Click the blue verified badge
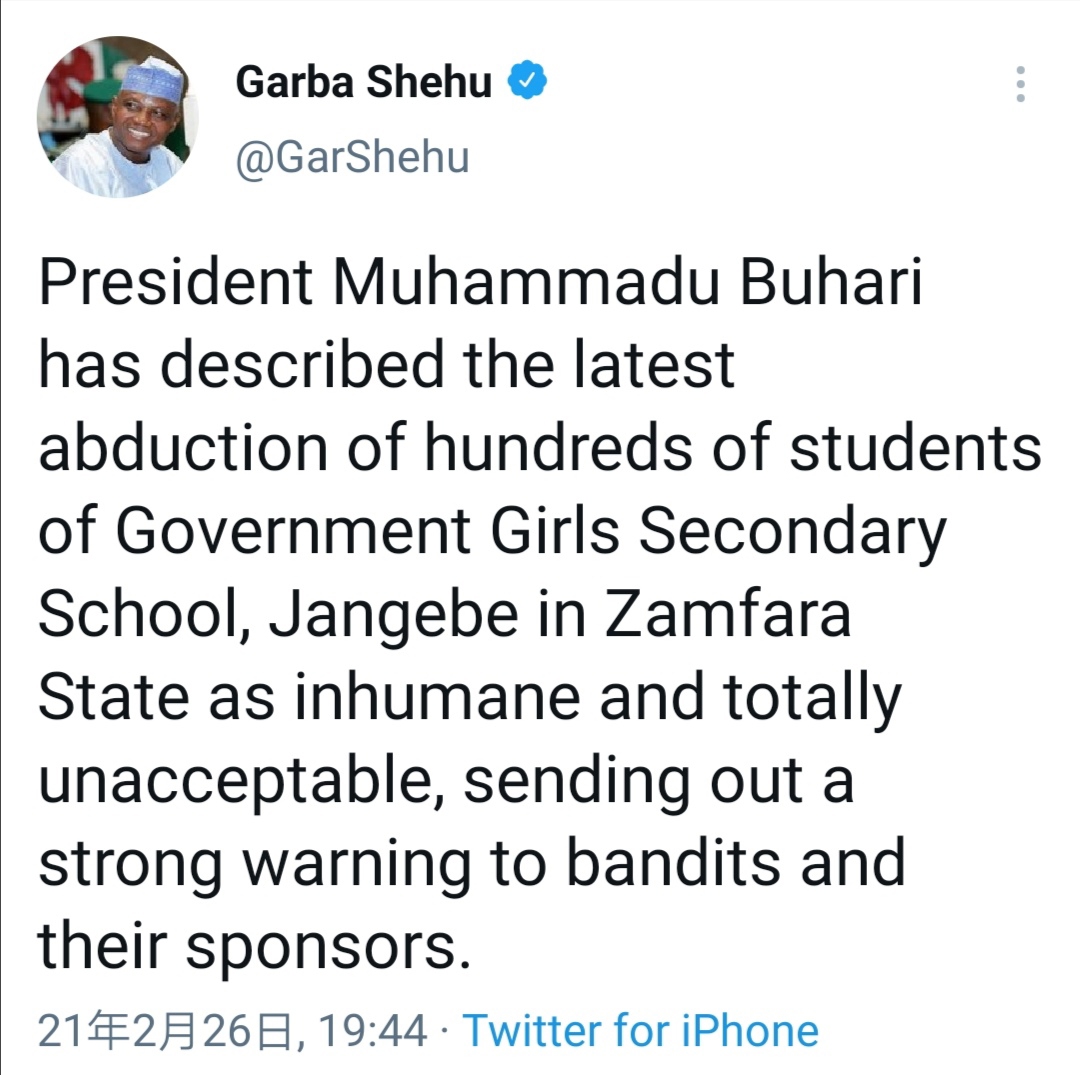Screen dimensions: 1080x1075 tap(528, 82)
